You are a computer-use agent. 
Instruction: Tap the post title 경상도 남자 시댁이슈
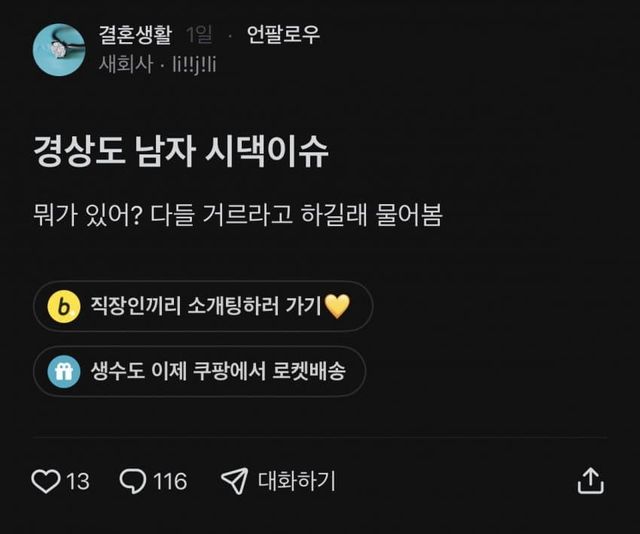[x=181, y=151]
